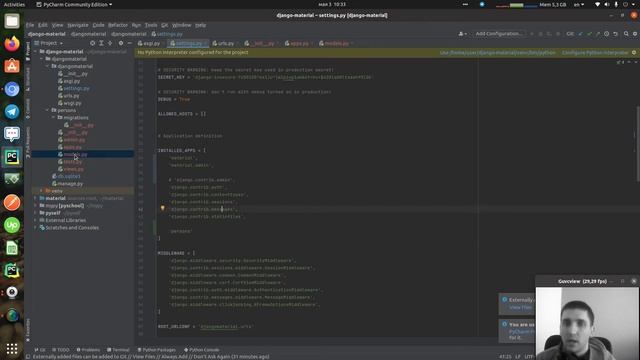Image resolution: width=640 pixels, height=360 pixels.
Task: Click the Git rollback icon
Action: (616, 34)
